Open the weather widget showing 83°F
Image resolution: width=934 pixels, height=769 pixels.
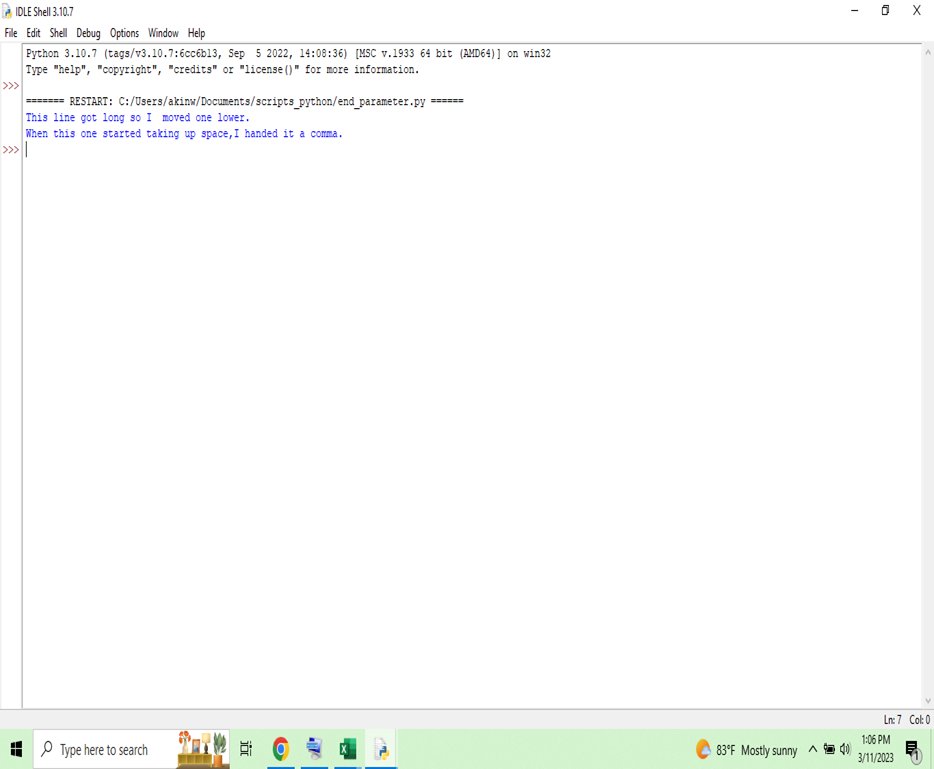coord(746,749)
